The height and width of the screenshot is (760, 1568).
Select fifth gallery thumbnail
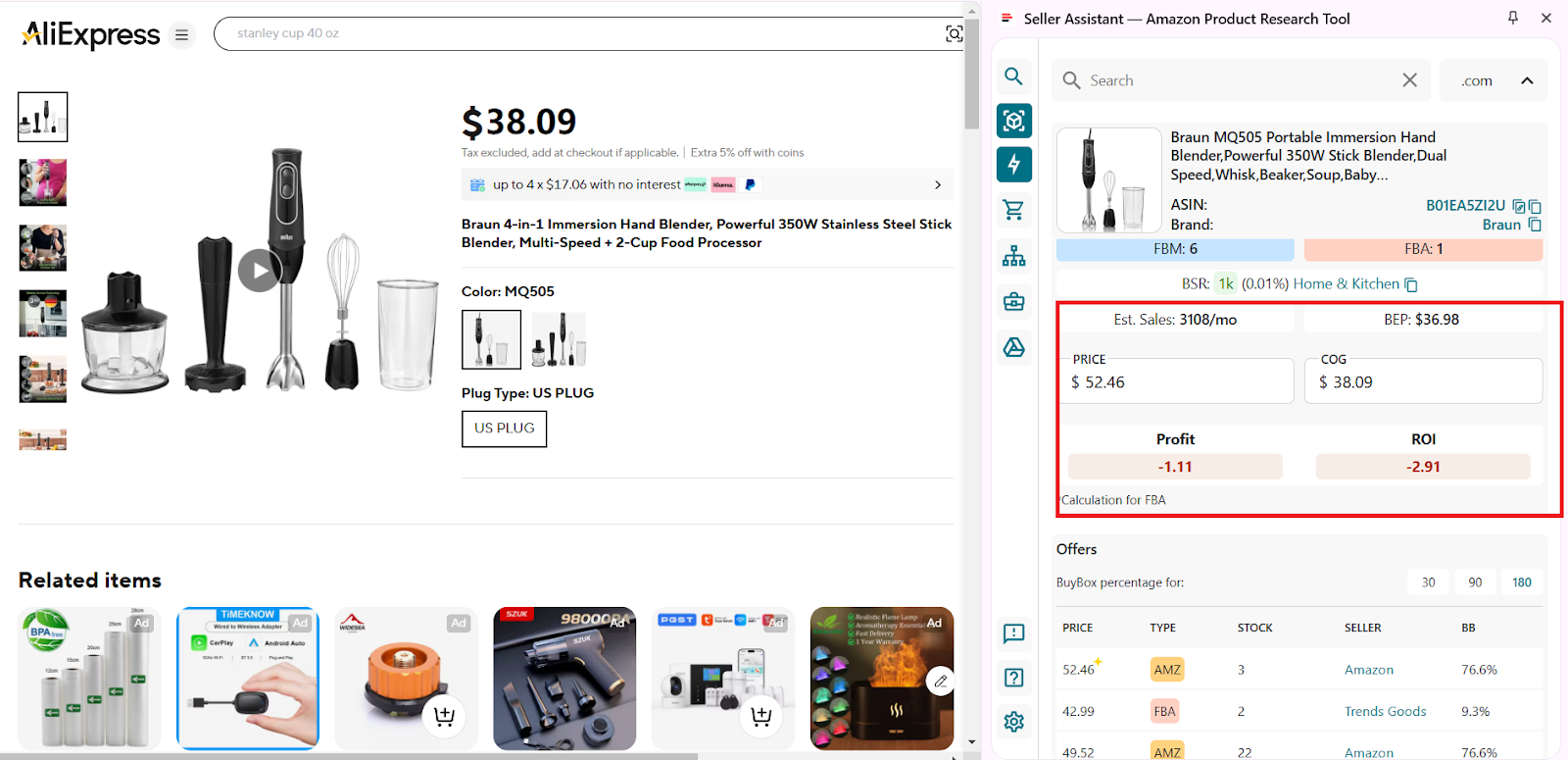tap(43, 380)
